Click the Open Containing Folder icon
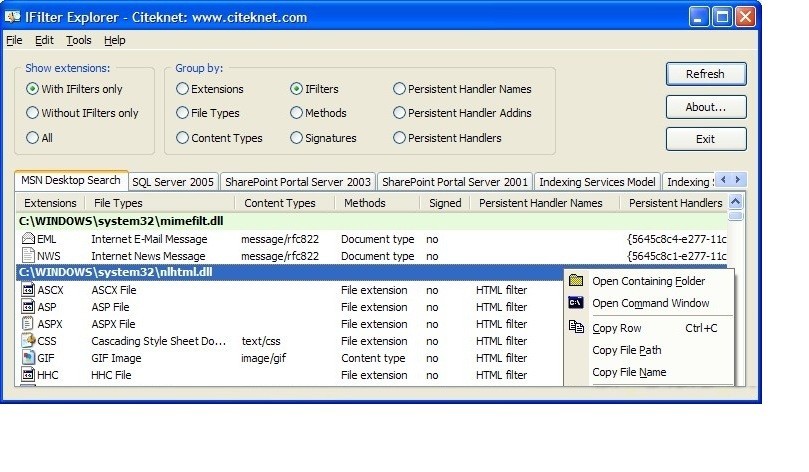Image resolution: width=809 pixels, height=472 pixels. 576,281
